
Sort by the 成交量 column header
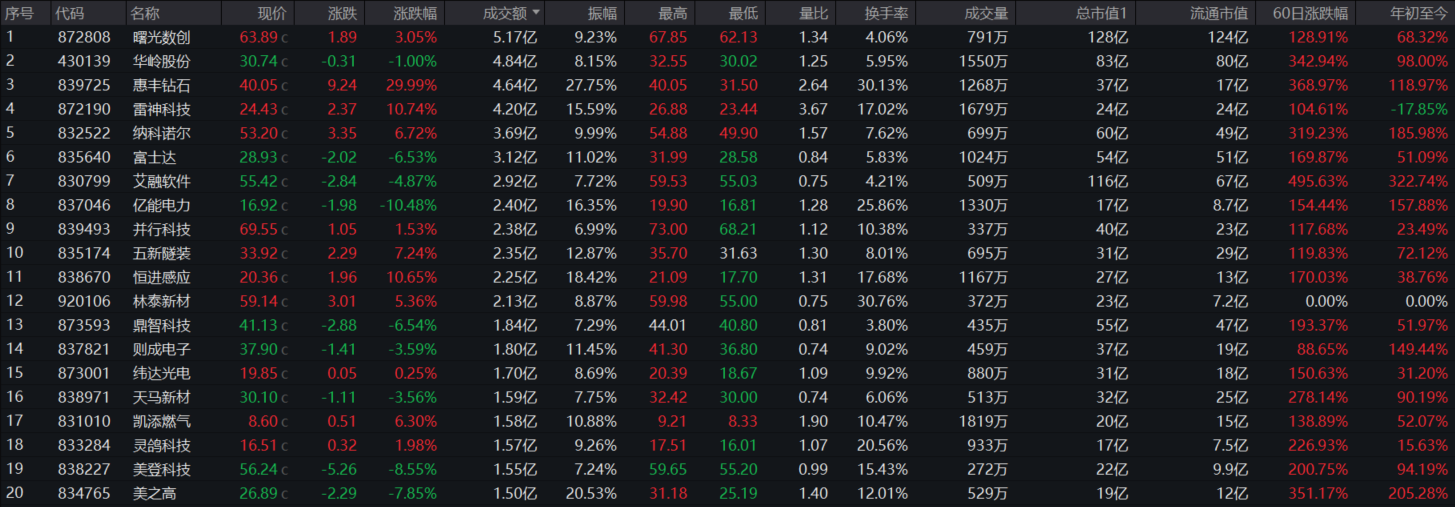(986, 13)
